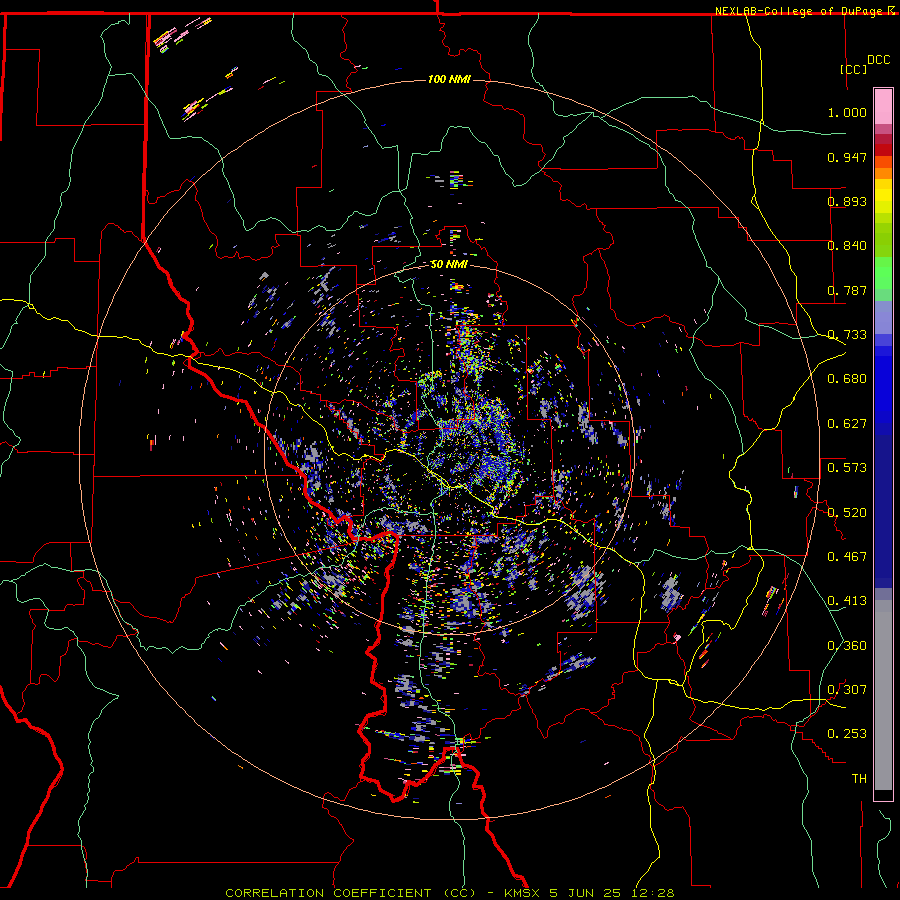Pick the pink segment of the color bar
This screenshot has width=900, height=900.
(883, 106)
